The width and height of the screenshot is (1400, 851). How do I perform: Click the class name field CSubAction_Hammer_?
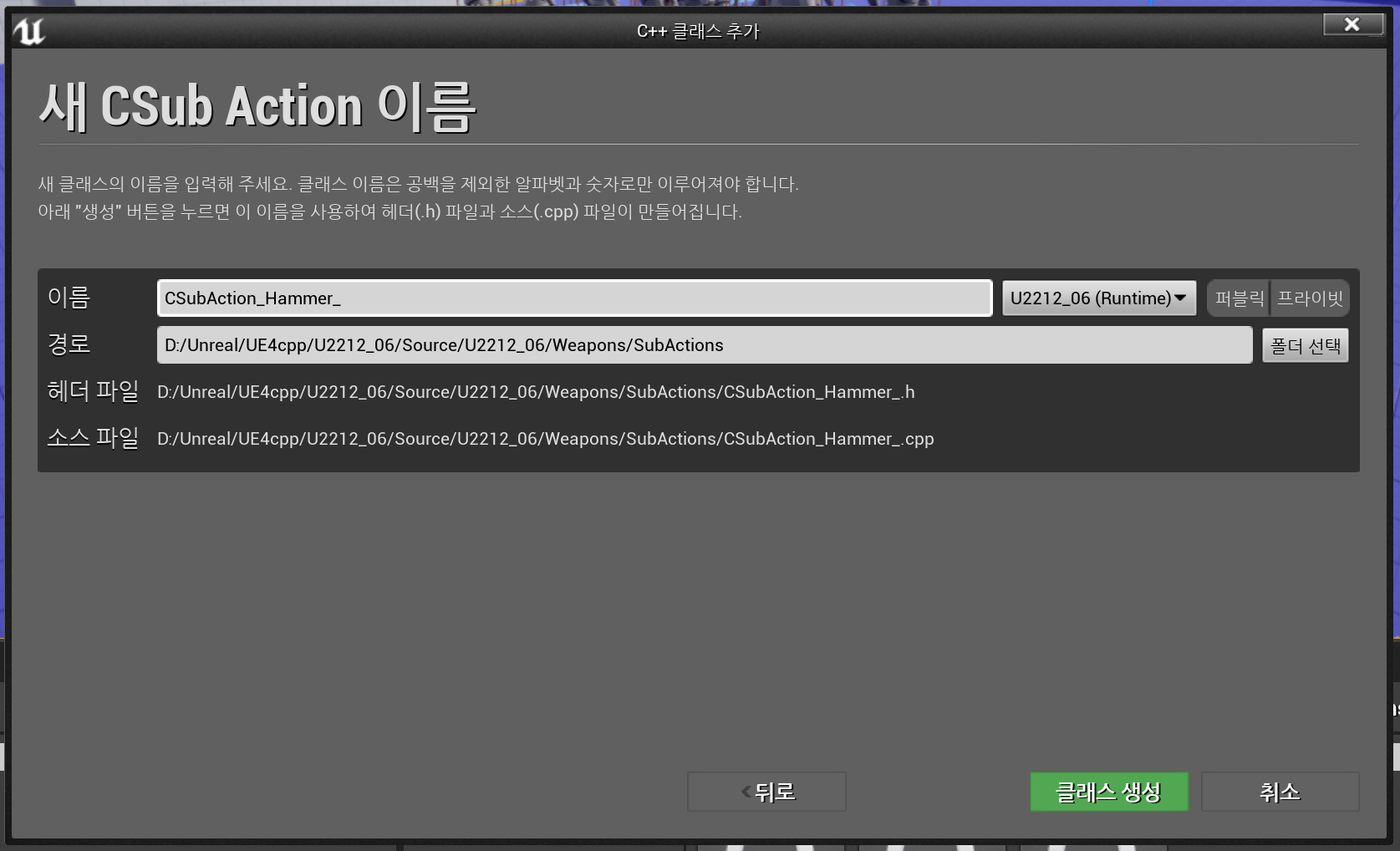tap(574, 298)
